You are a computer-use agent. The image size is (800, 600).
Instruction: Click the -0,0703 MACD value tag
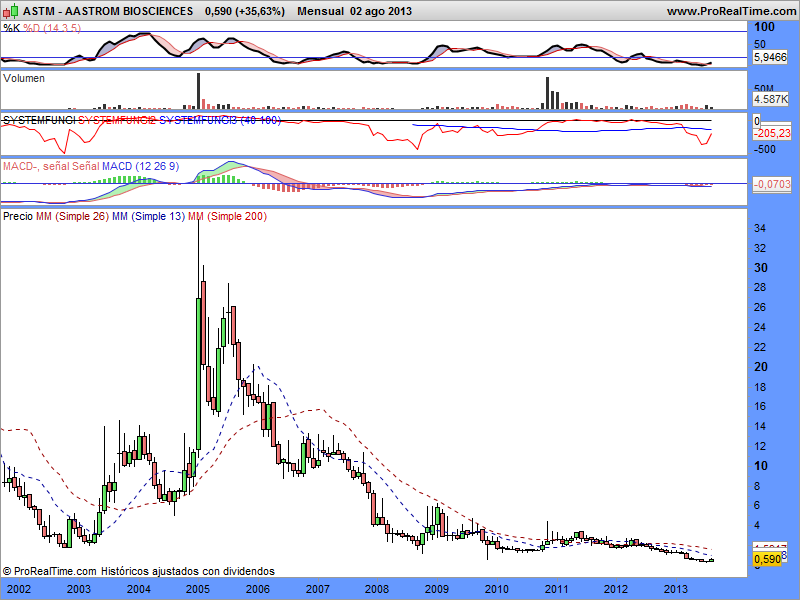[772, 184]
